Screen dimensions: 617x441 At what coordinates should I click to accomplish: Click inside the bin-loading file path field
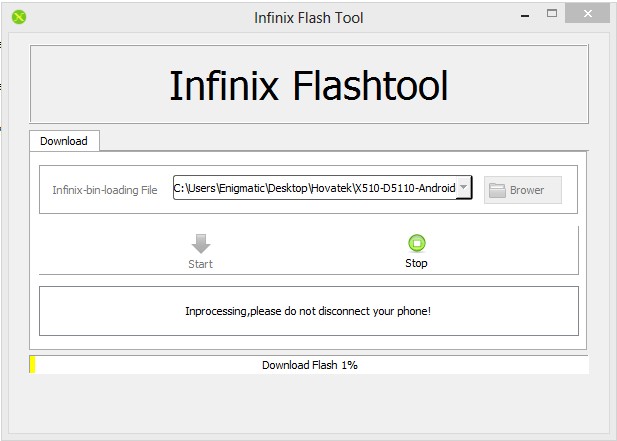314,188
